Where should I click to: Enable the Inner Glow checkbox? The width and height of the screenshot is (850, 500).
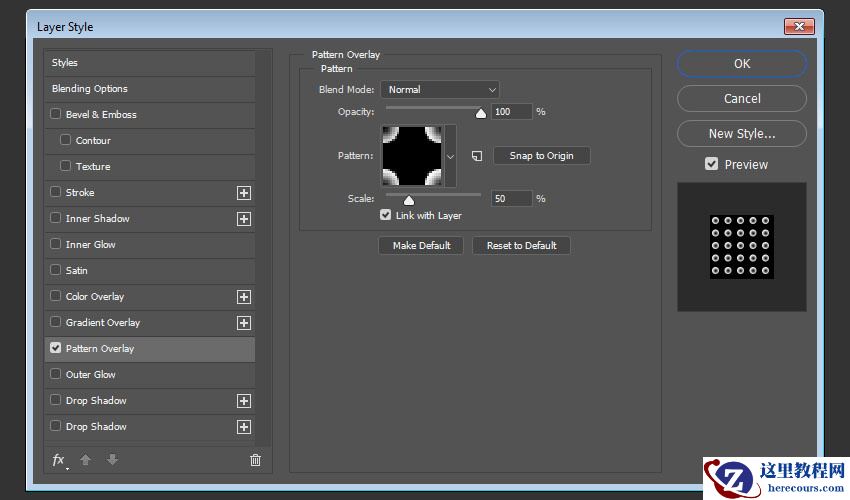tap(55, 244)
